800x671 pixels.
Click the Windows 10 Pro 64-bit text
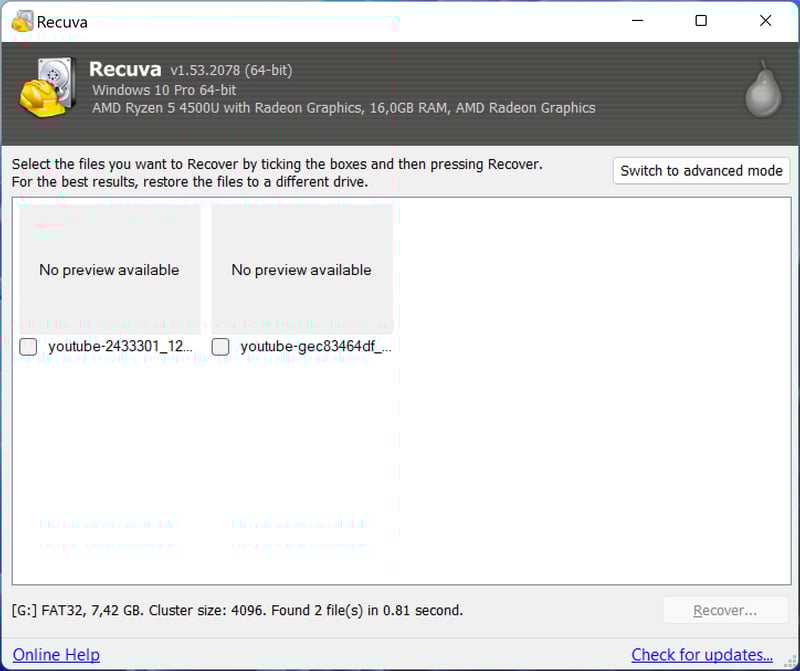164,90
